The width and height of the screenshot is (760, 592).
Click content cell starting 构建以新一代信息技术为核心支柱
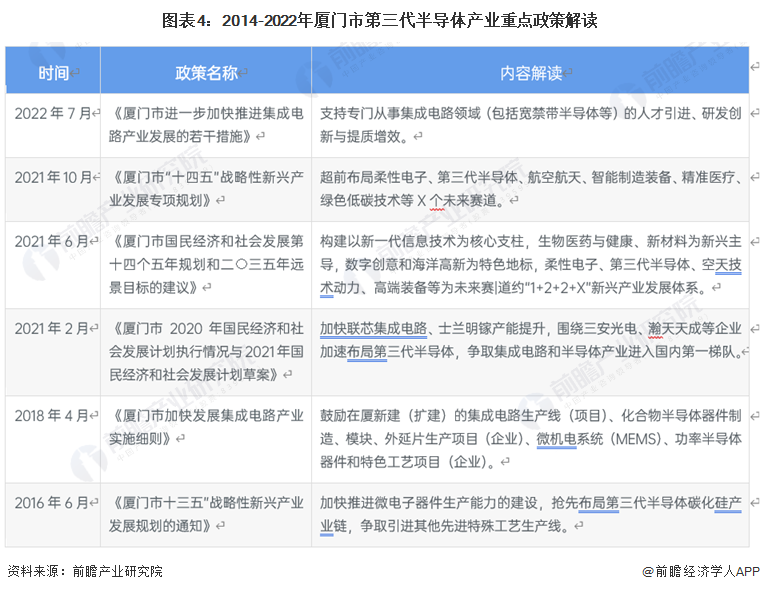point(531,265)
